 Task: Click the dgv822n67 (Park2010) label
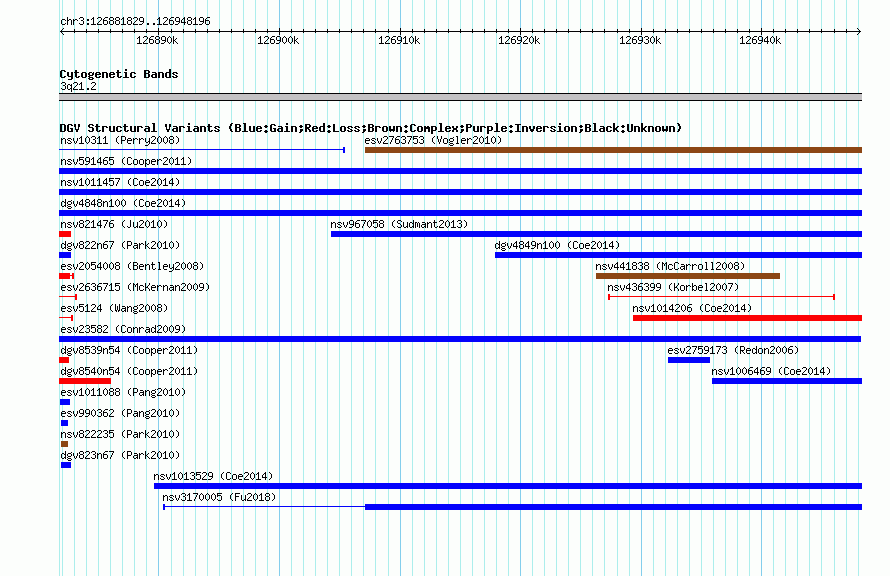[120, 245]
